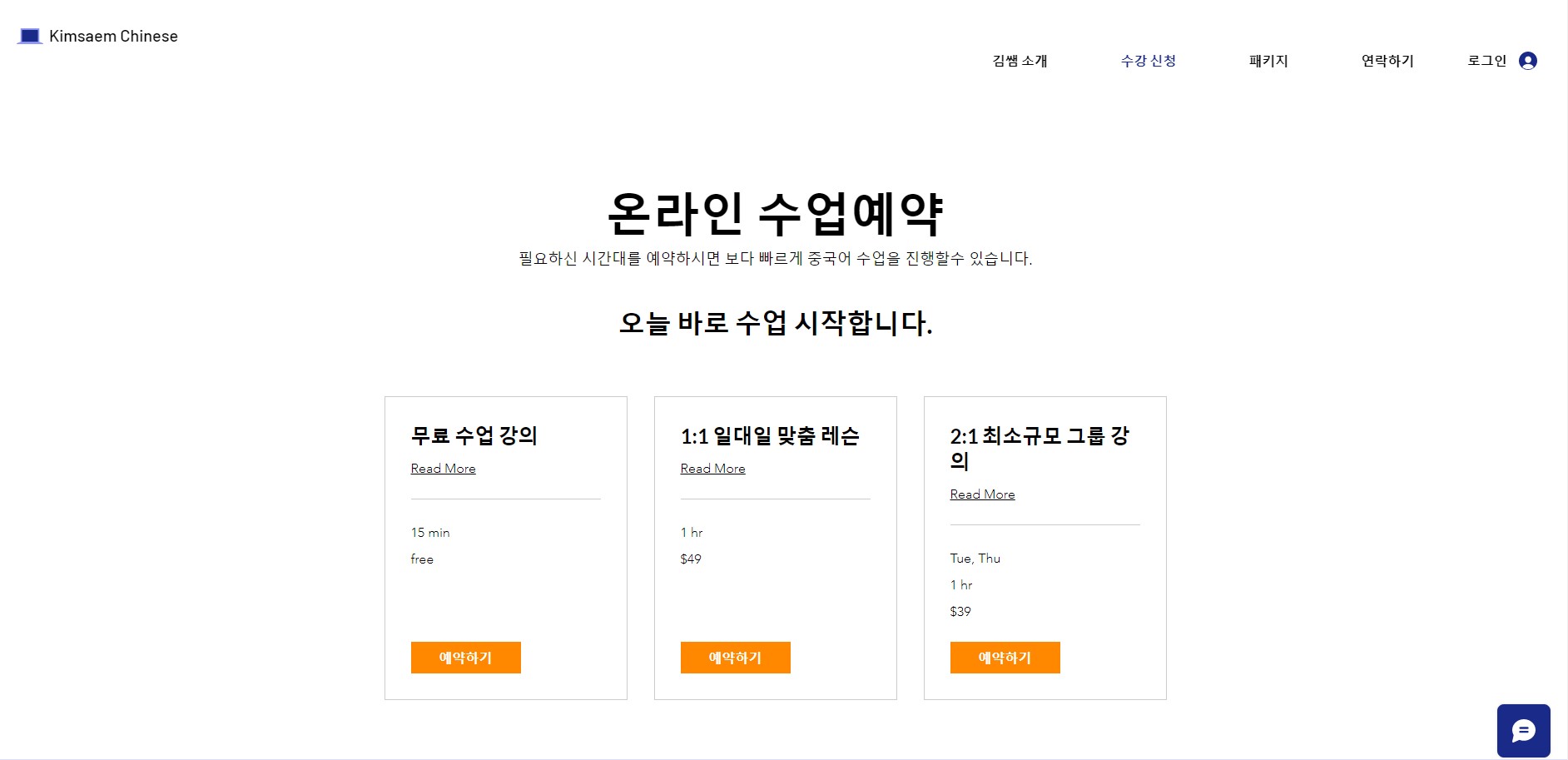Image resolution: width=1568 pixels, height=760 pixels.
Task: Go to the 수강 신청 menu item
Action: point(1148,61)
